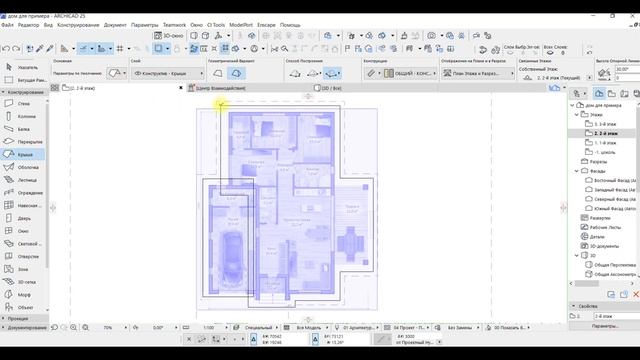Click the roof pitch angle input field
The height and width of the screenshot is (360, 640).
(x=627, y=69)
